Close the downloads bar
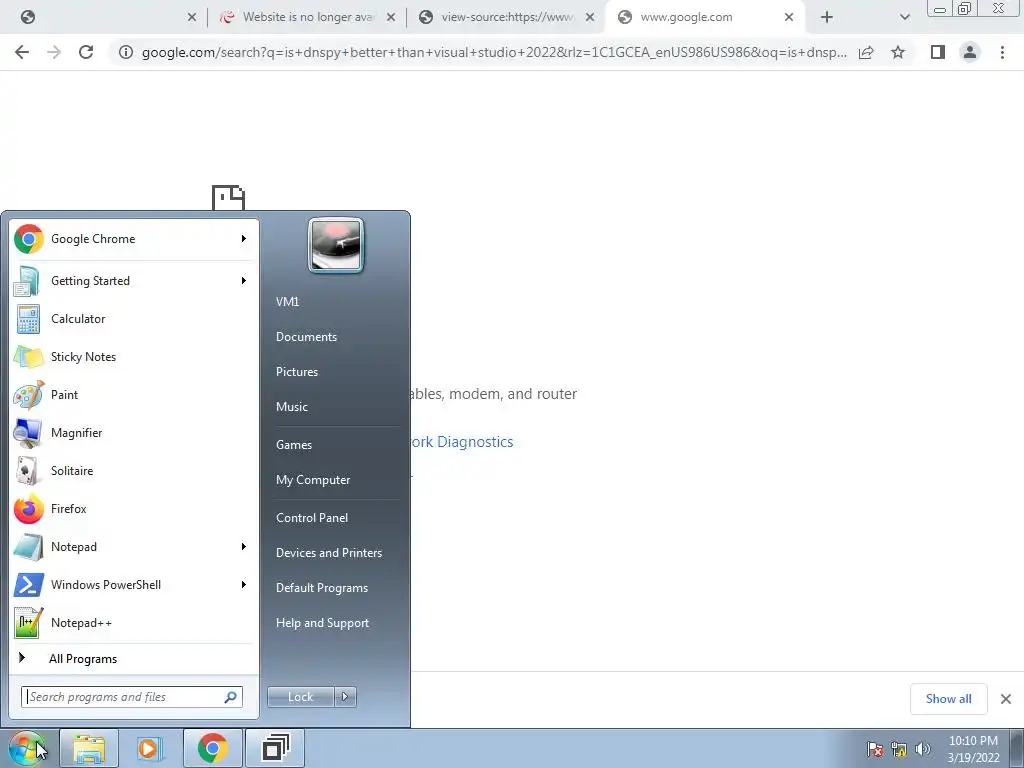The width and height of the screenshot is (1024, 768). tap(1006, 699)
